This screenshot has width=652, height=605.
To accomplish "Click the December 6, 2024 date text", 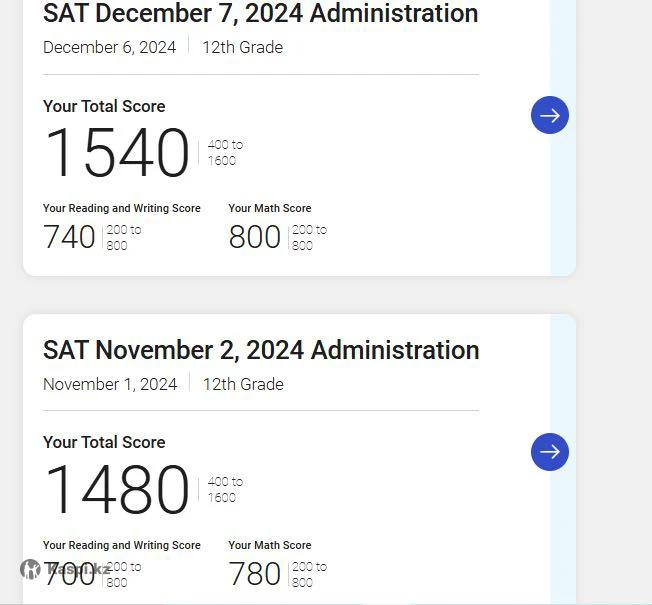I will click(109, 47).
